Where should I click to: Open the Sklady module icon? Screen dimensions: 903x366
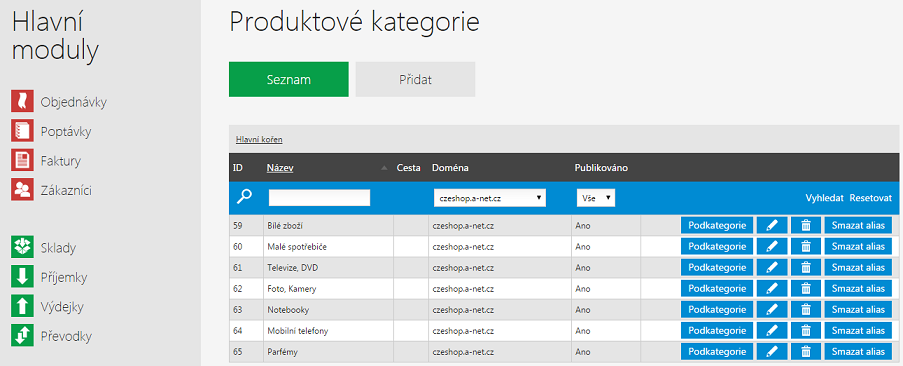[x=22, y=248]
